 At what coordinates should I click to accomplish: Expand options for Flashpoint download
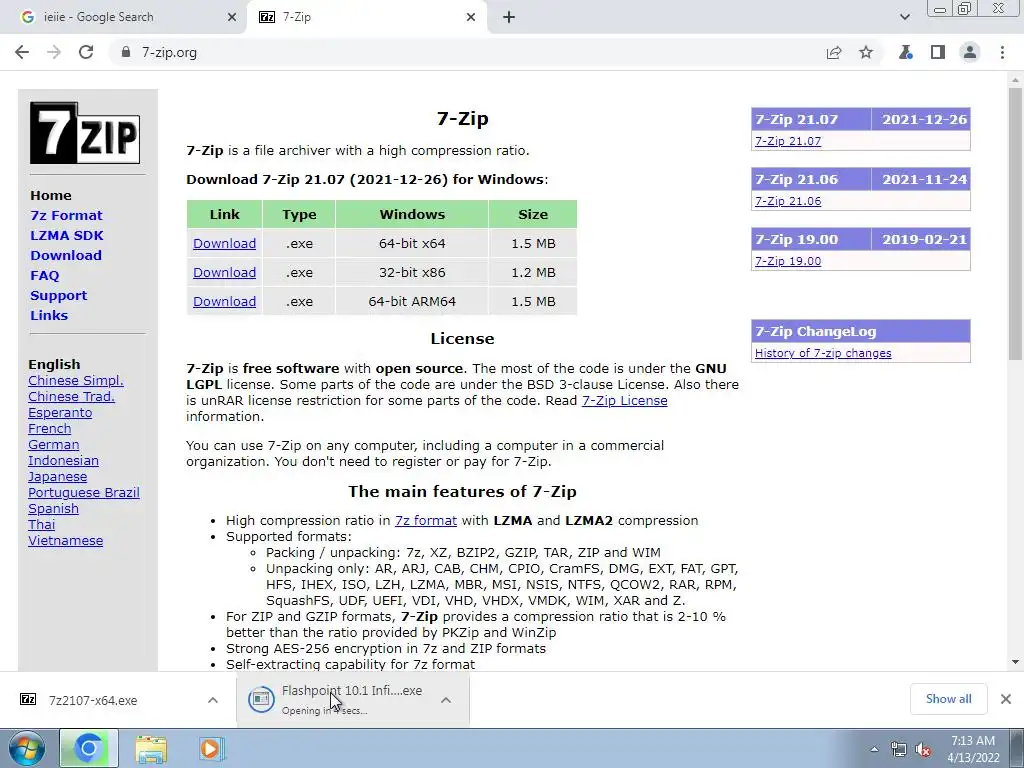[x=446, y=700]
